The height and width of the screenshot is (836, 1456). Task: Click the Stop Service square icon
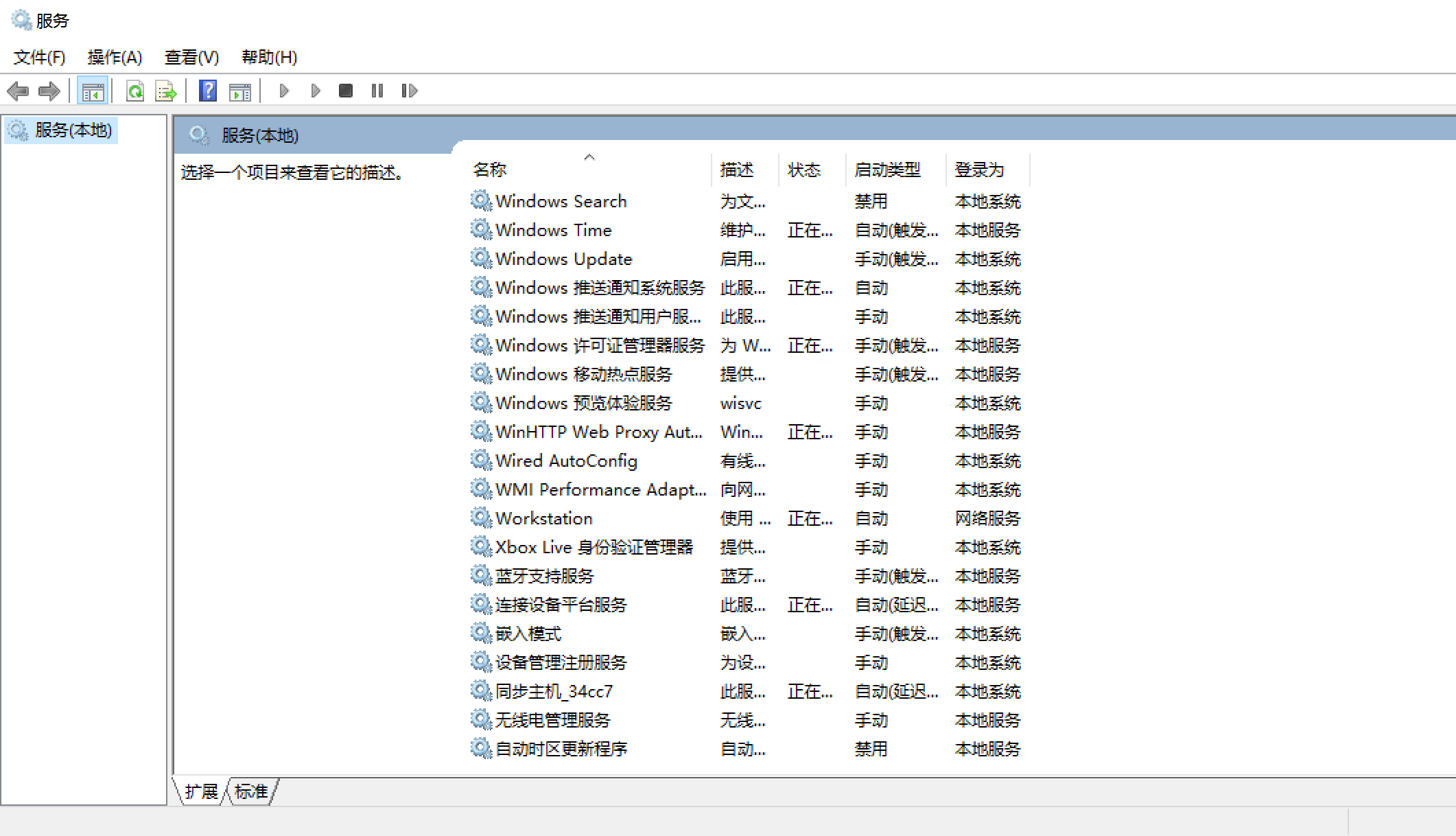pos(346,91)
